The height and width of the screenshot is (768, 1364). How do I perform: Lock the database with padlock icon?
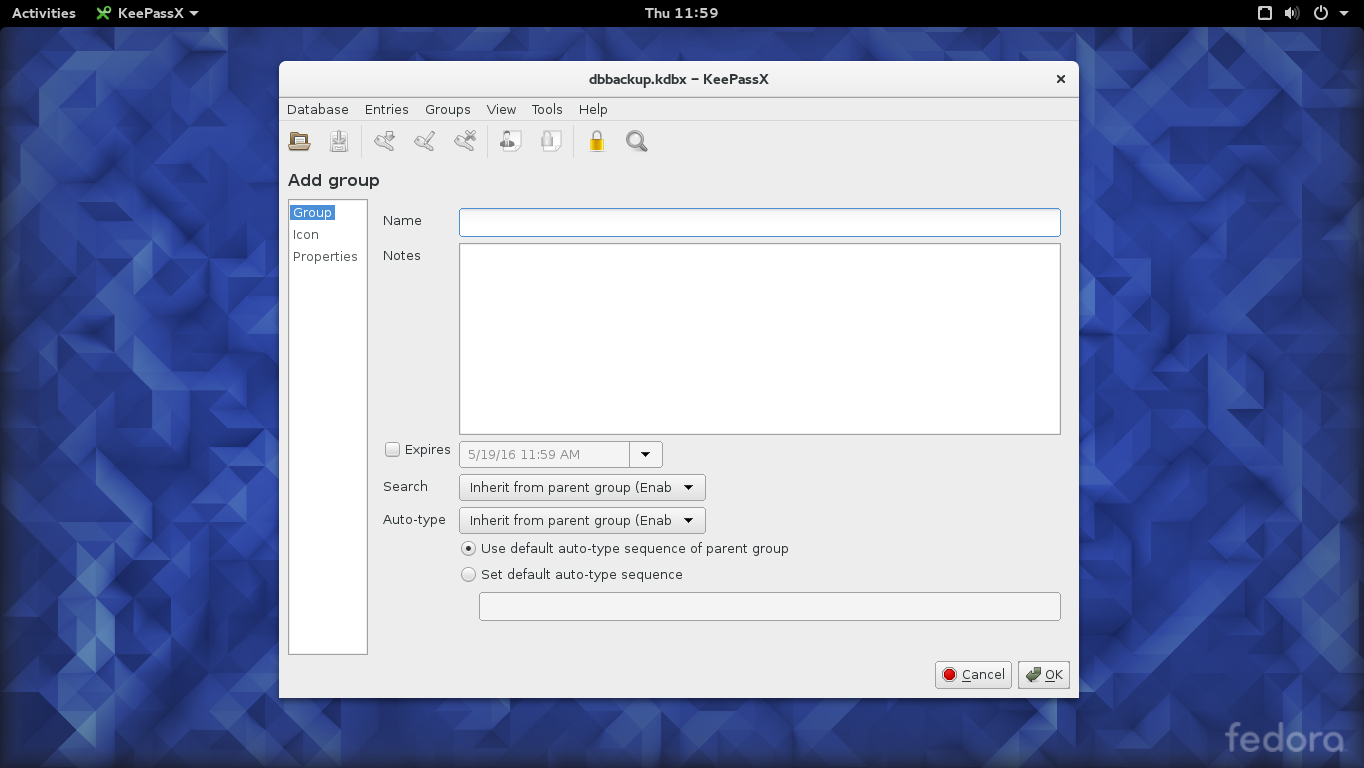pos(597,141)
